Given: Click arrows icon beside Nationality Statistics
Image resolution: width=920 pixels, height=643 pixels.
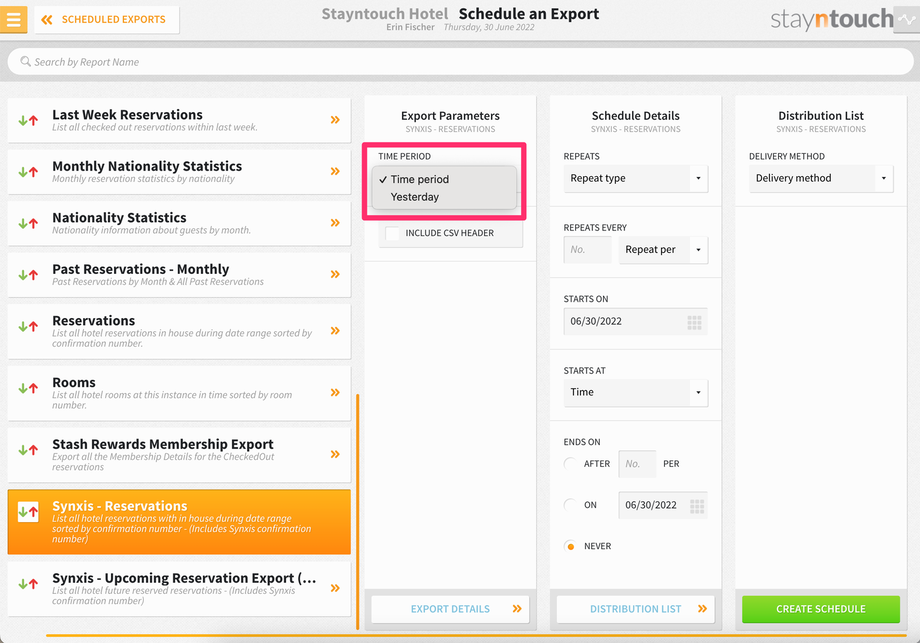Looking at the screenshot, I should click(28, 224).
